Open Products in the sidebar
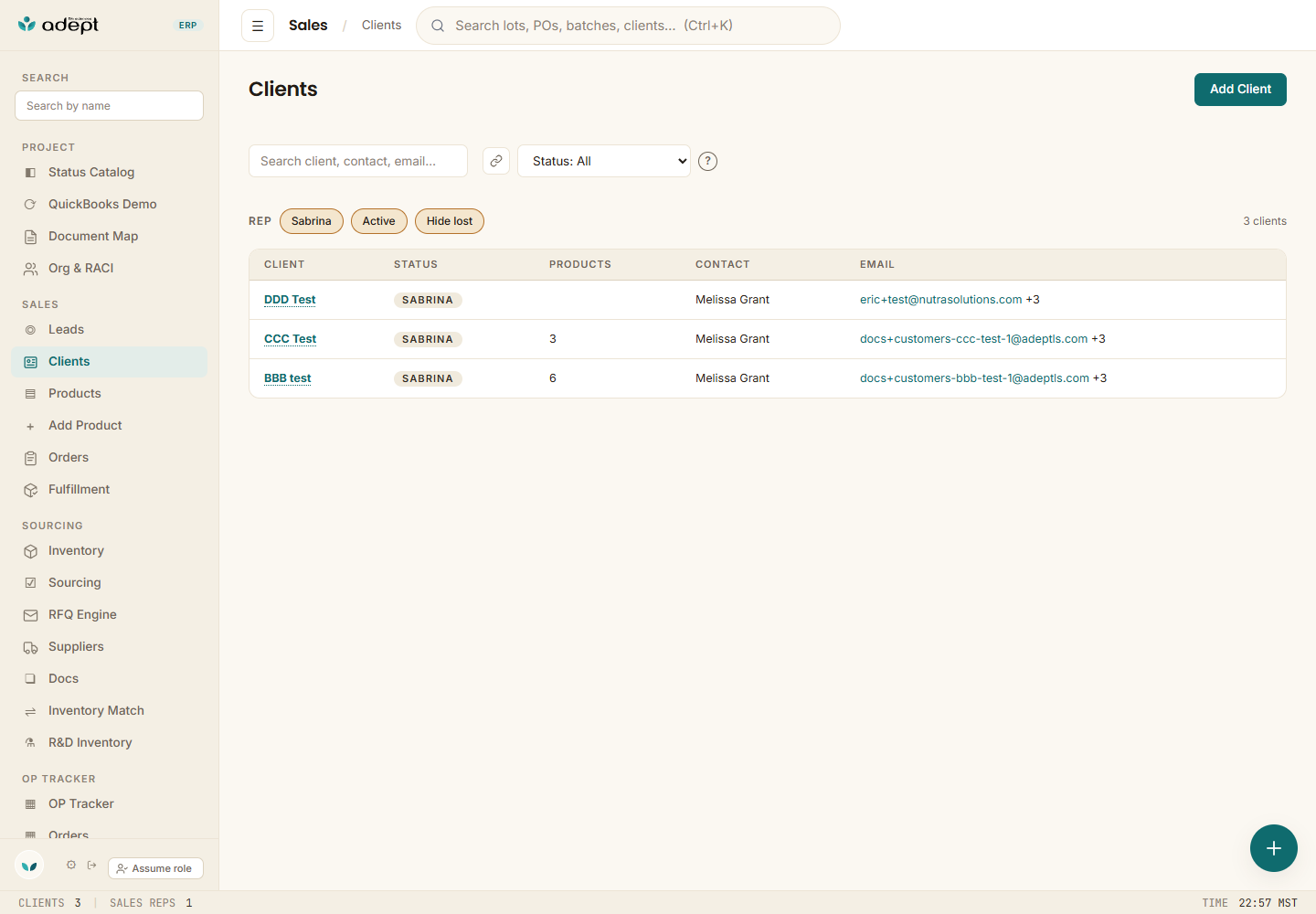 pyautogui.click(x=110, y=394)
